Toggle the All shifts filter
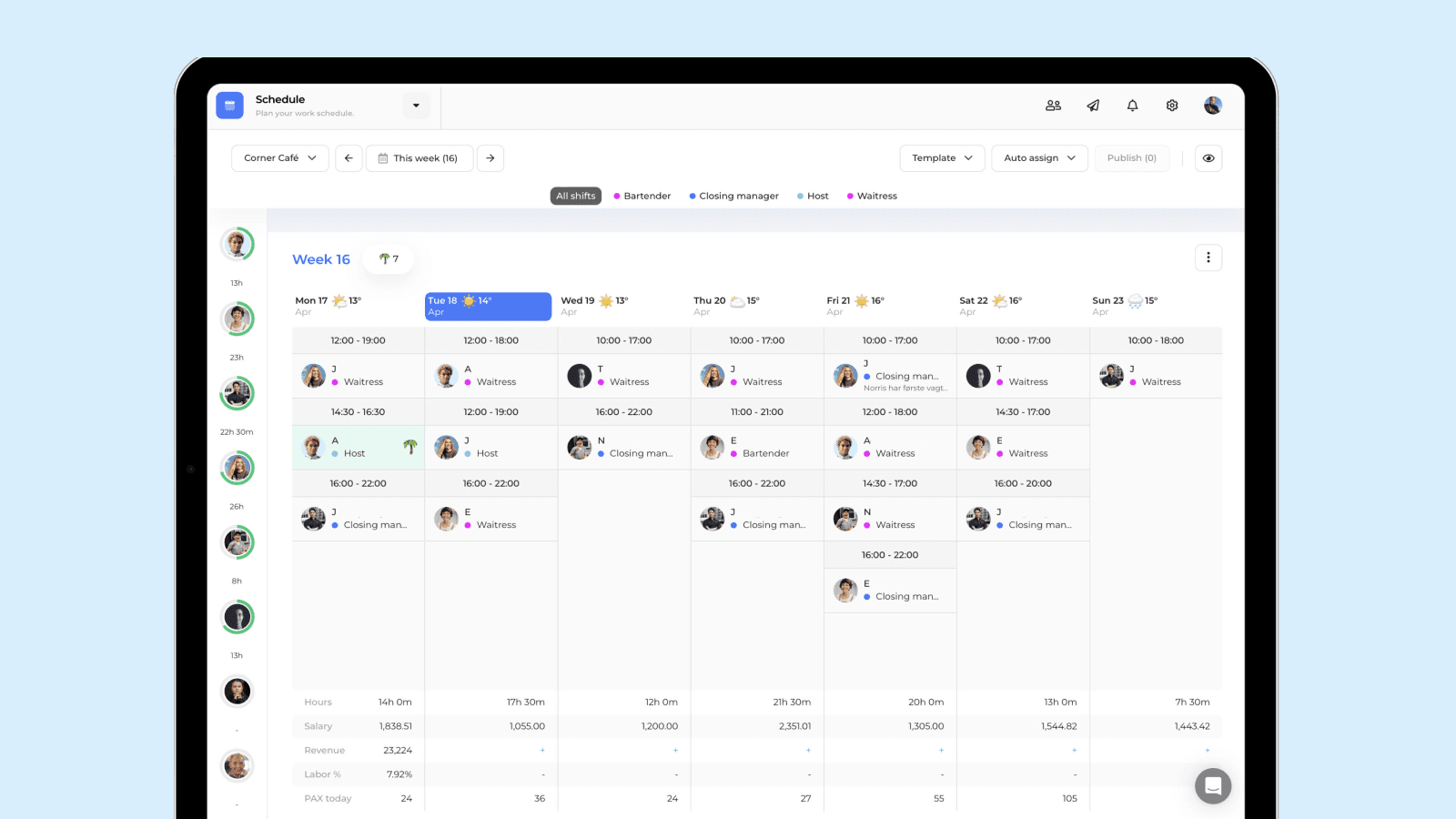The height and width of the screenshot is (819, 1456). coord(575,196)
